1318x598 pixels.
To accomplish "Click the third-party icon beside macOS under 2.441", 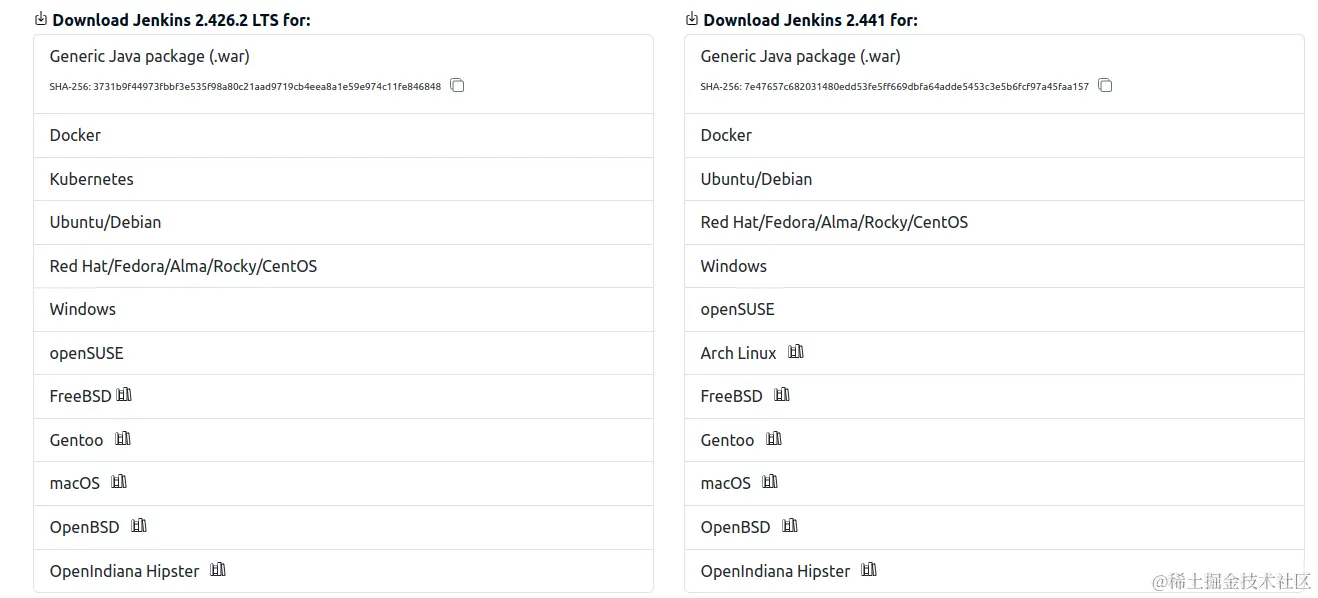I will click(770, 481).
